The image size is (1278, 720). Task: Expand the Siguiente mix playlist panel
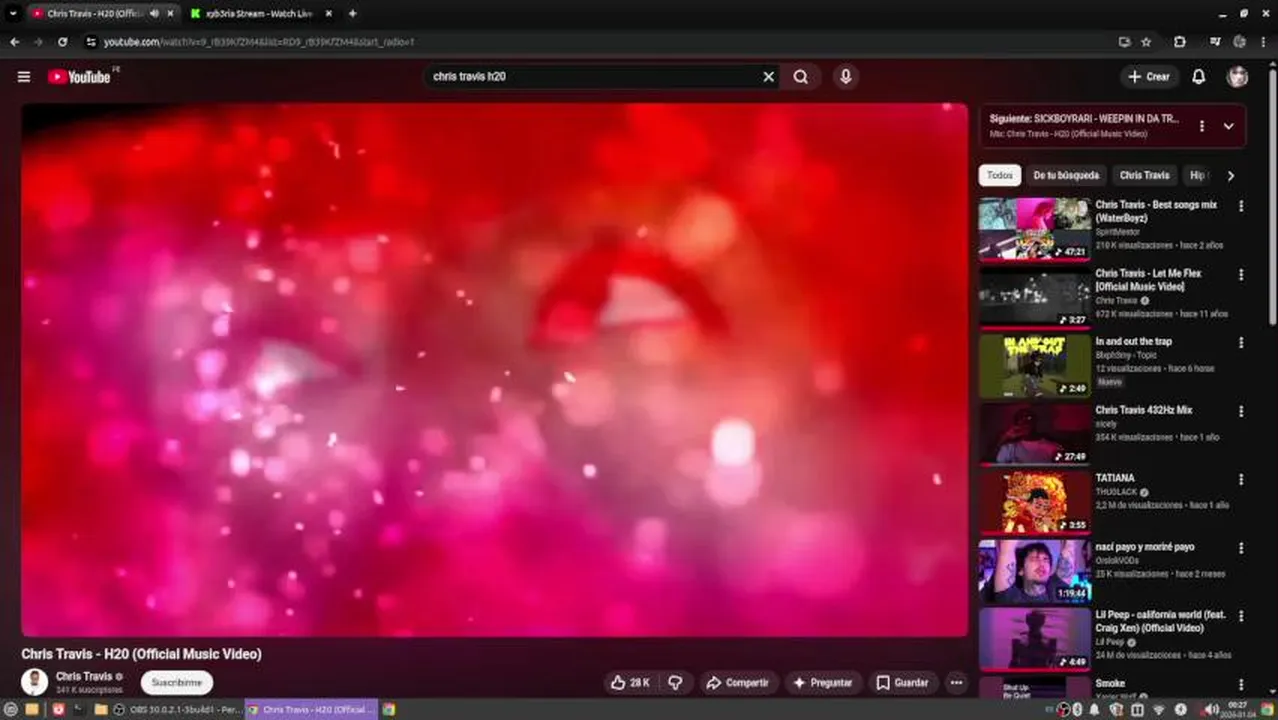(x=1228, y=126)
